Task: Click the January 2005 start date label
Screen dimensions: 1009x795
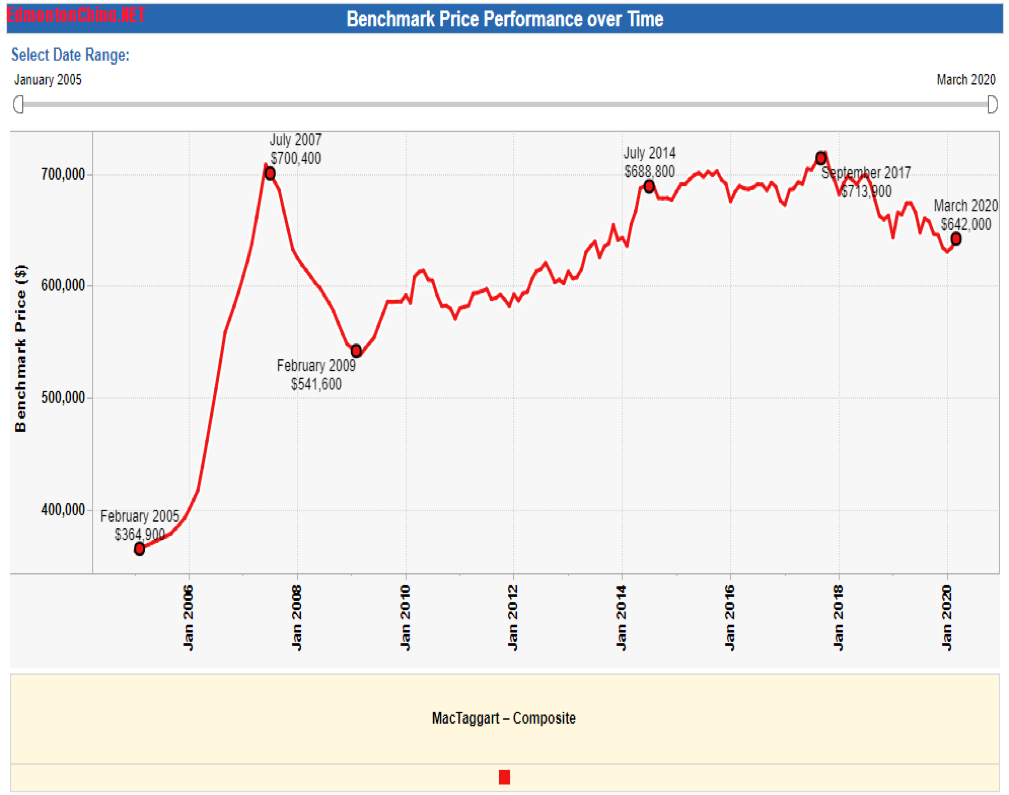Action: [48, 80]
